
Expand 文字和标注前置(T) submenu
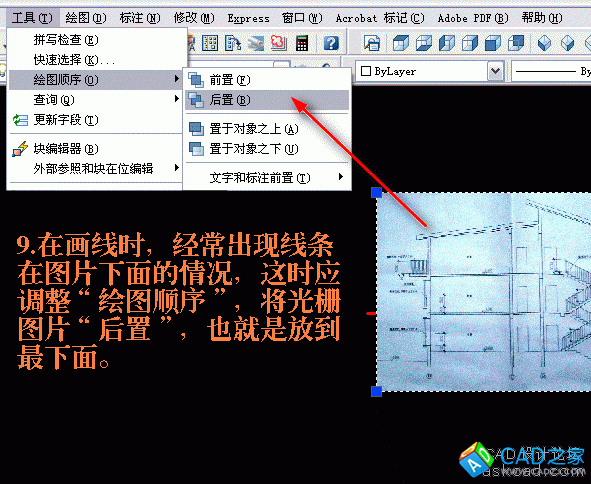[x=267, y=177]
